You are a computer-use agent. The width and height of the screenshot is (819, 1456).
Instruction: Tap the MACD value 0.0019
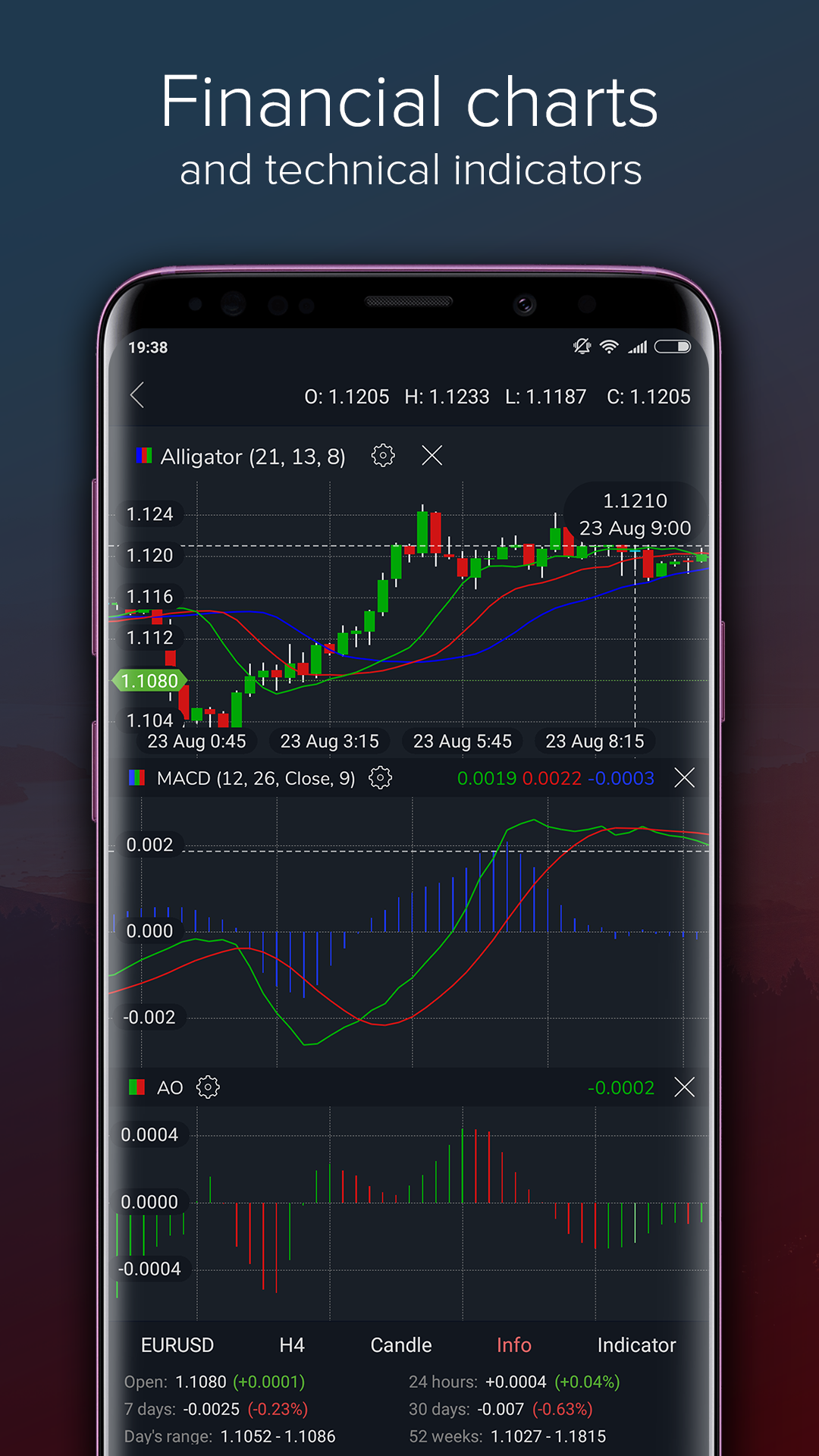[x=487, y=778]
